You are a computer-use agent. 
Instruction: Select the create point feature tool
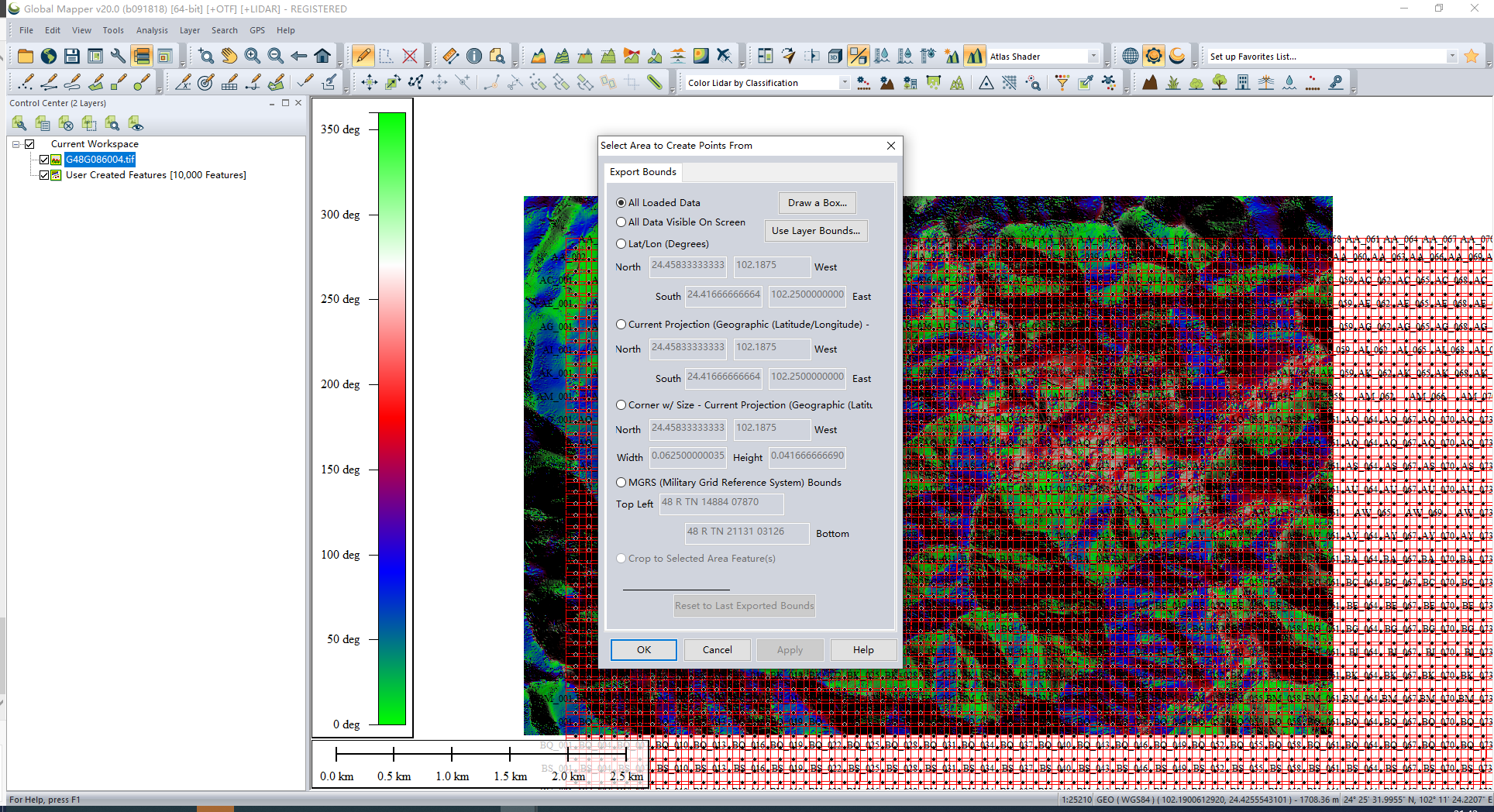26,82
